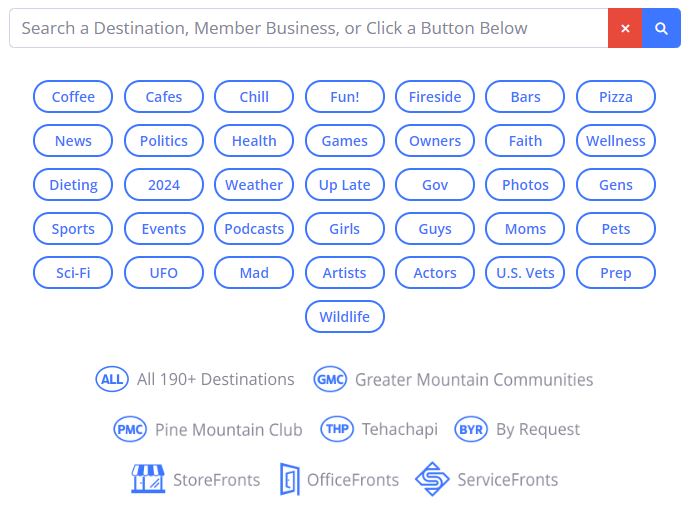The width and height of the screenshot is (691, 512).
Task: Open the Fireside category
Action: click(435, 97)
